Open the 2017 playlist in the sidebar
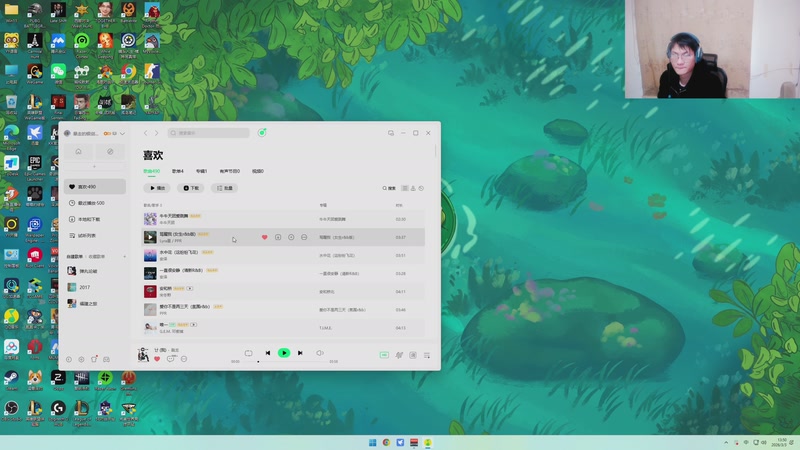The height and width of the screenshot is (450, 800). click(x=95, y=287)
